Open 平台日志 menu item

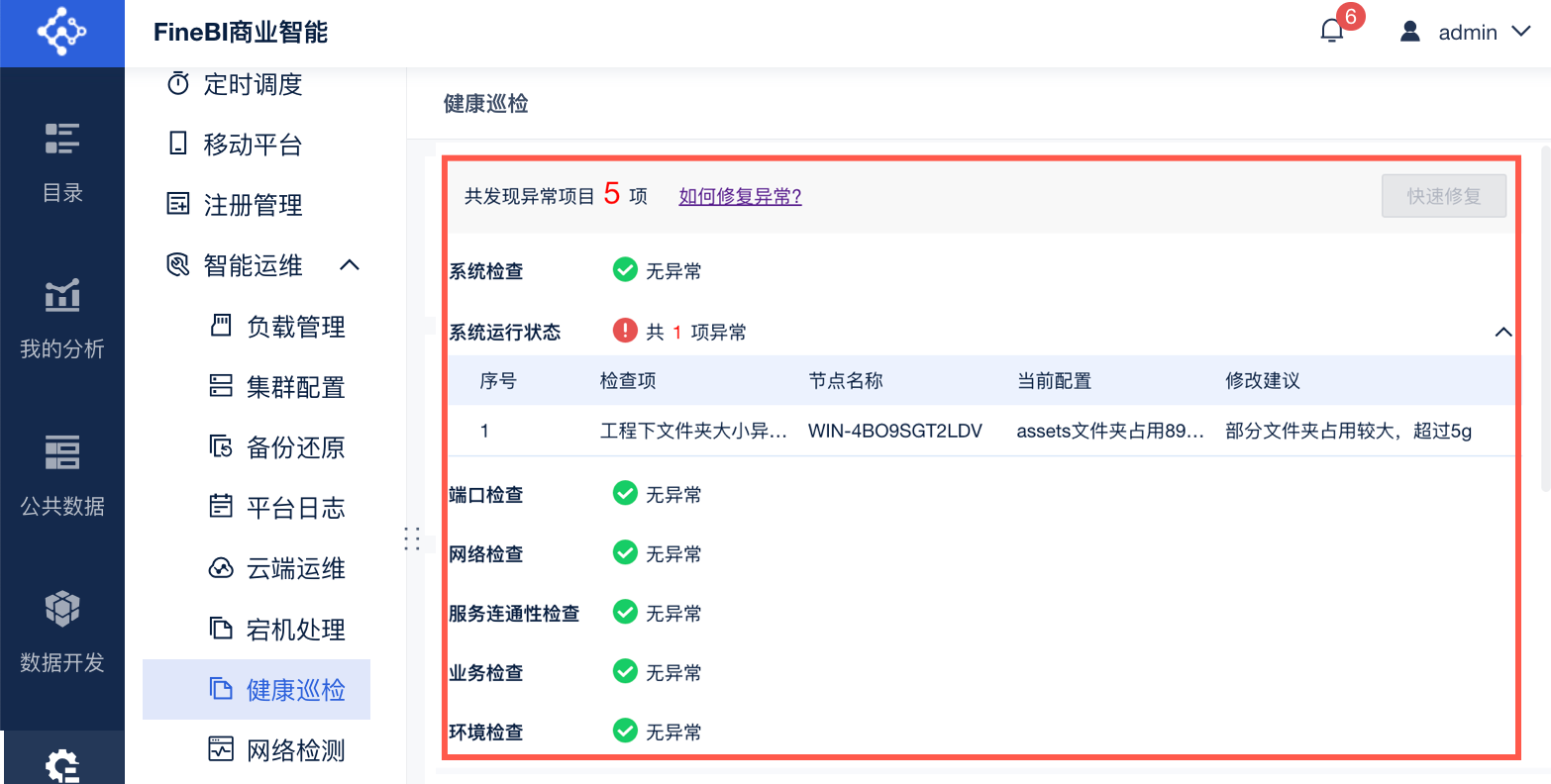tap(278, 508)
